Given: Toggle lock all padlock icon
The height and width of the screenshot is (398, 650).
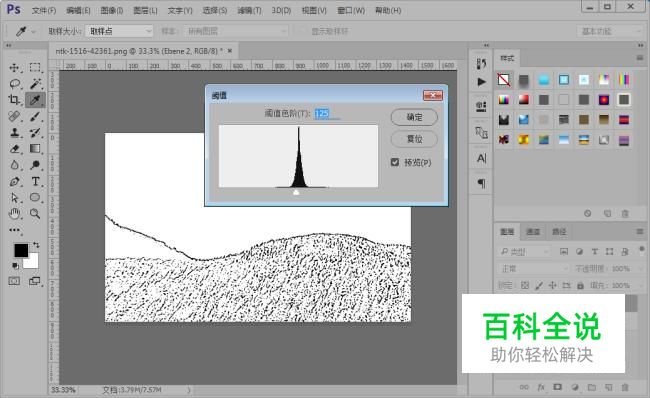Looking at the screenshot, I should 580,285.
